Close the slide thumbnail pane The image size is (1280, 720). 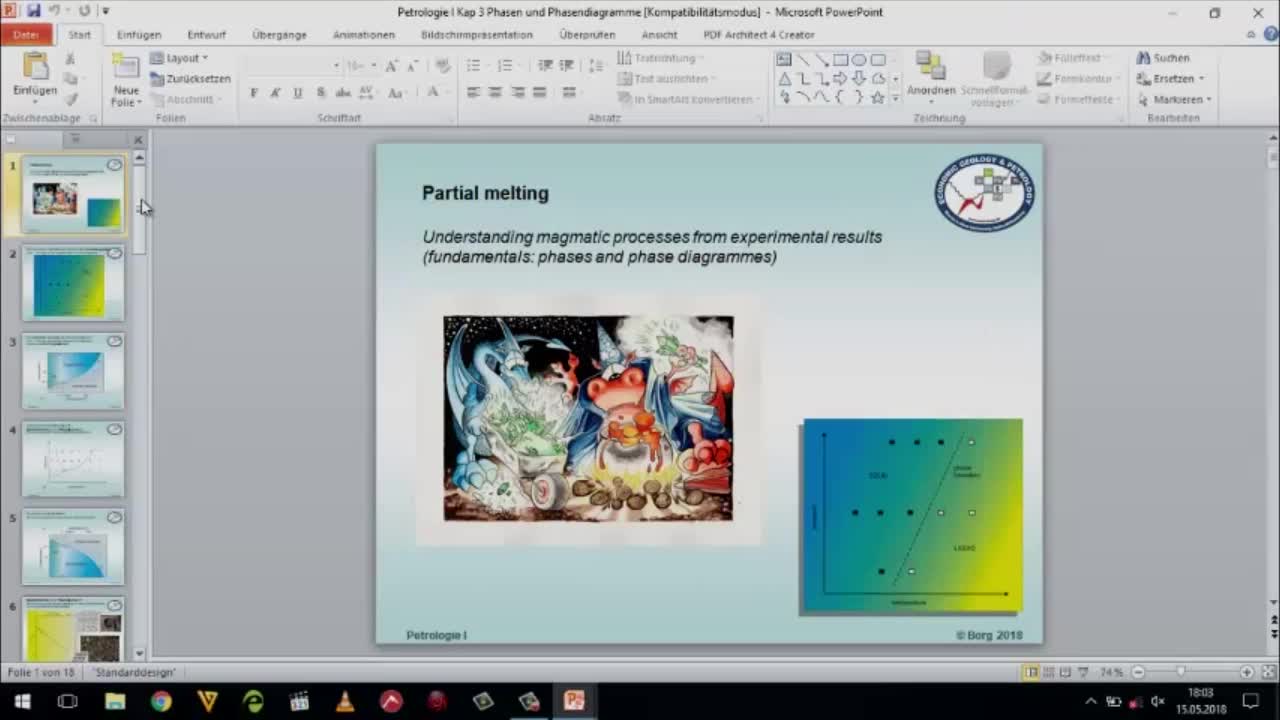pyautogui.click(x=138, y=140)
